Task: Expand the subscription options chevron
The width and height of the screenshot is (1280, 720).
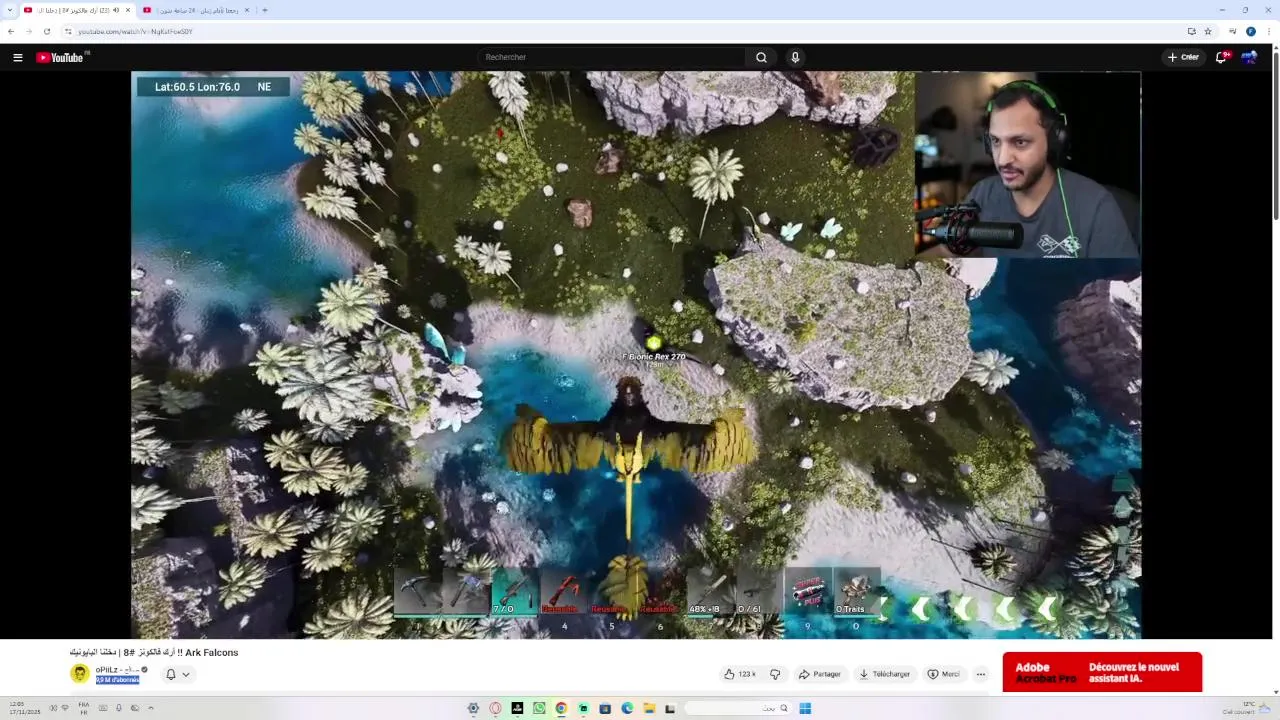Action: (x=186, y=674)
